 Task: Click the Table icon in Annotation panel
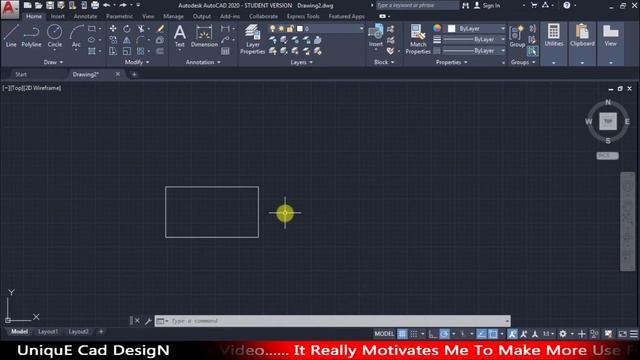[225, 51]
